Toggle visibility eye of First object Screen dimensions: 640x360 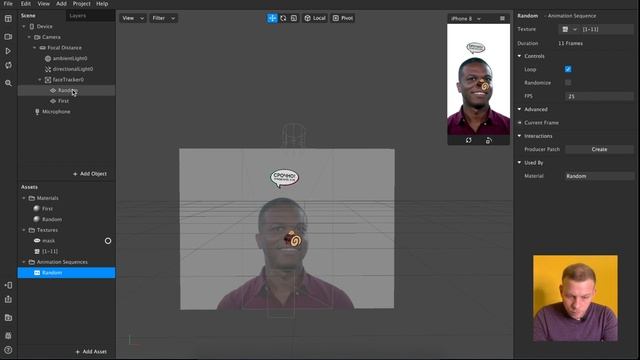point(53,101)
